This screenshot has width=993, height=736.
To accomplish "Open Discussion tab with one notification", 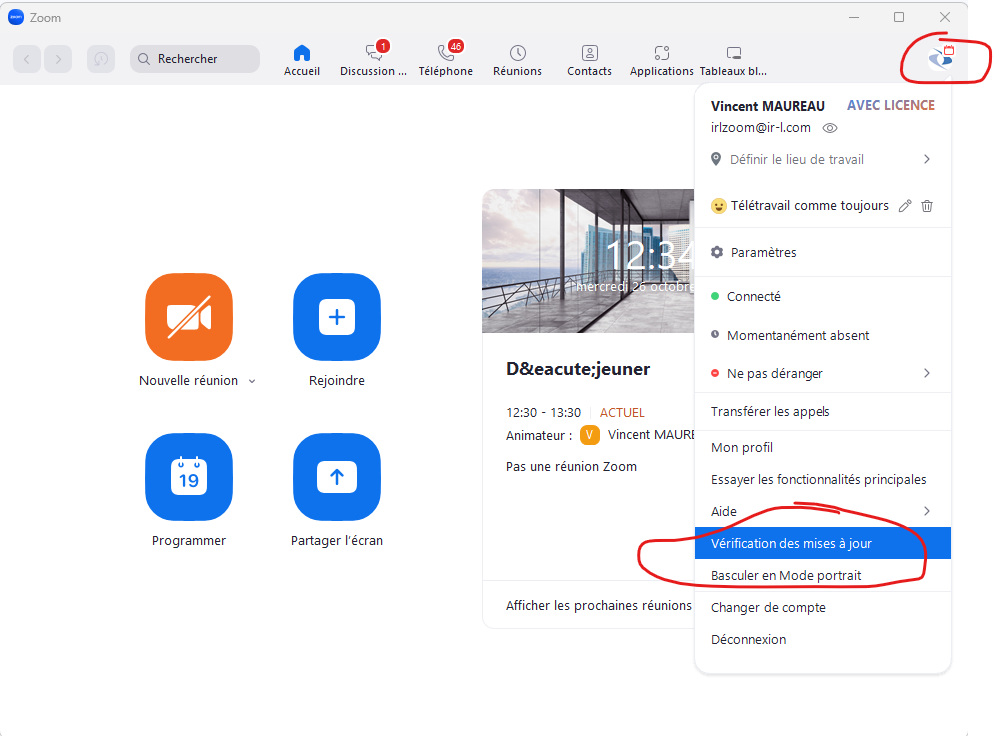I will tap(373, 60).
